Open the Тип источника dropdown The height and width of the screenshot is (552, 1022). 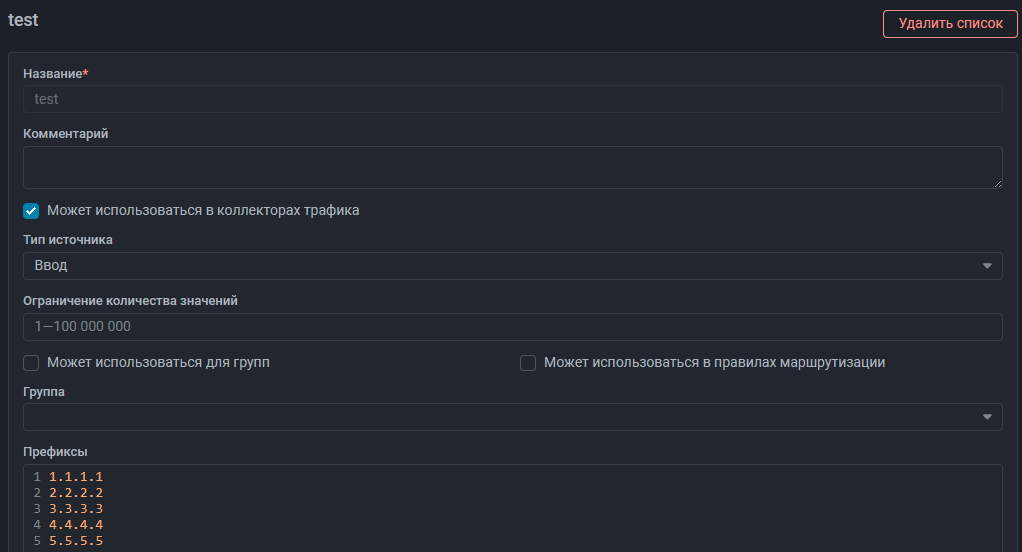512,266
